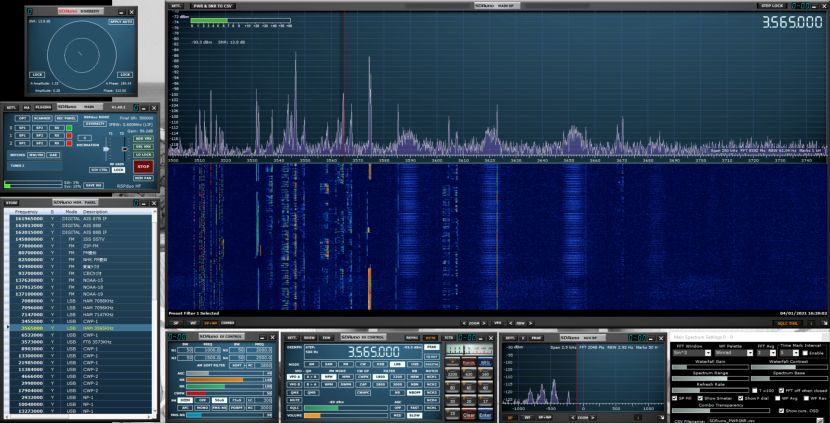Click the red STOP button

click(x=143, y=166)
